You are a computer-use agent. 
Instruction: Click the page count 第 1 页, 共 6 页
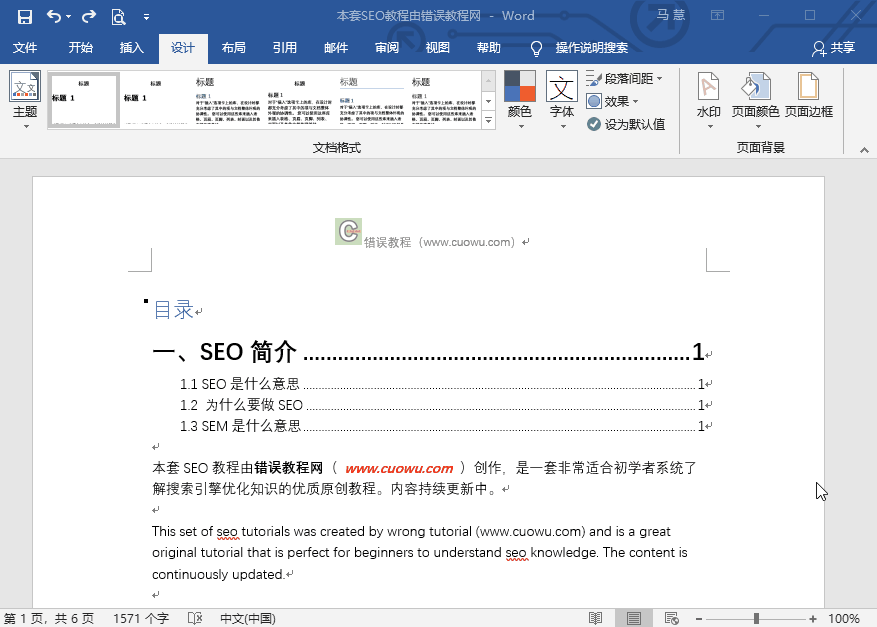pyautogui.click(x=49, y=619)
